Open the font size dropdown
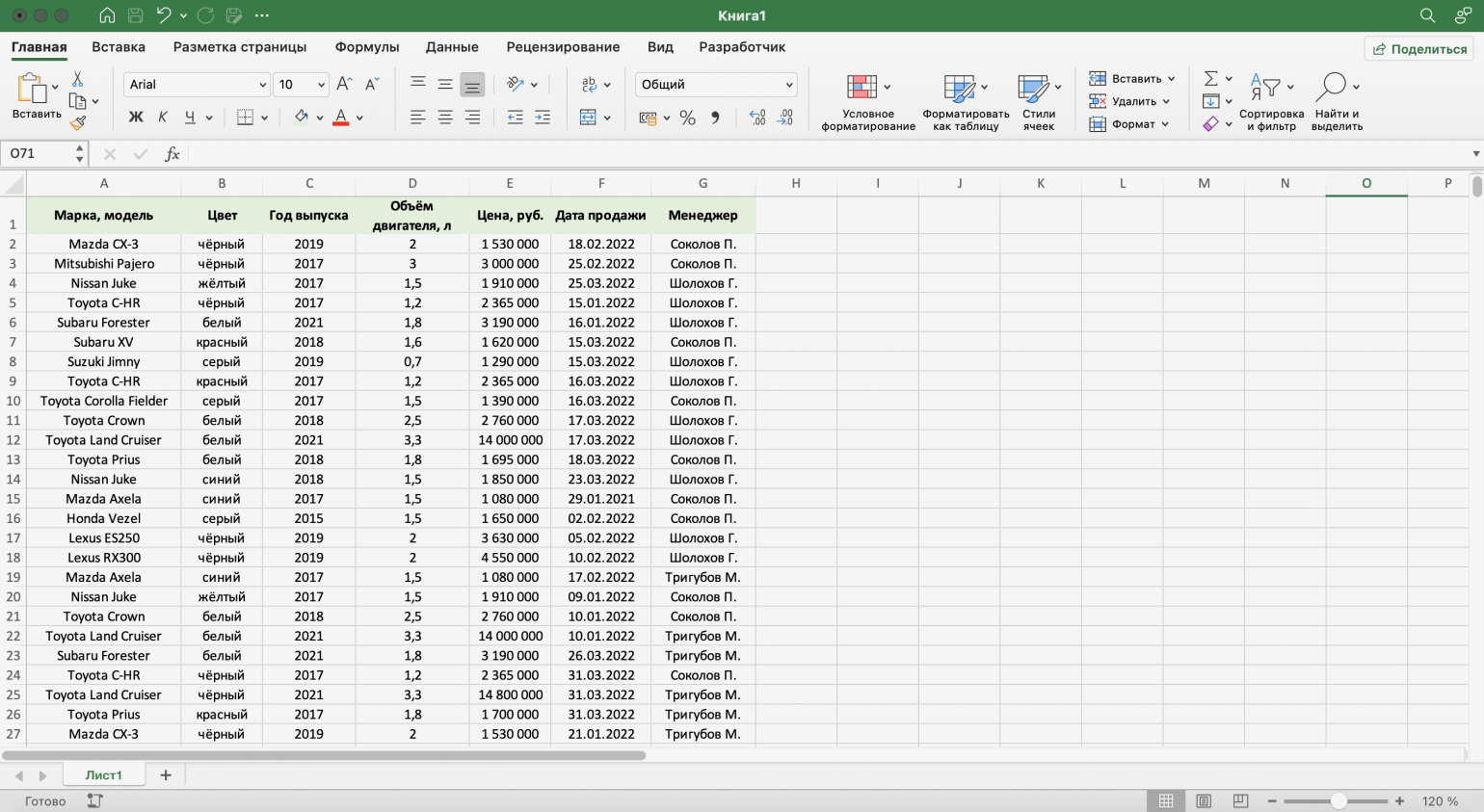The width and height of the screenshot is (1484, 812). pyautogui.click(x=321, y=85)
